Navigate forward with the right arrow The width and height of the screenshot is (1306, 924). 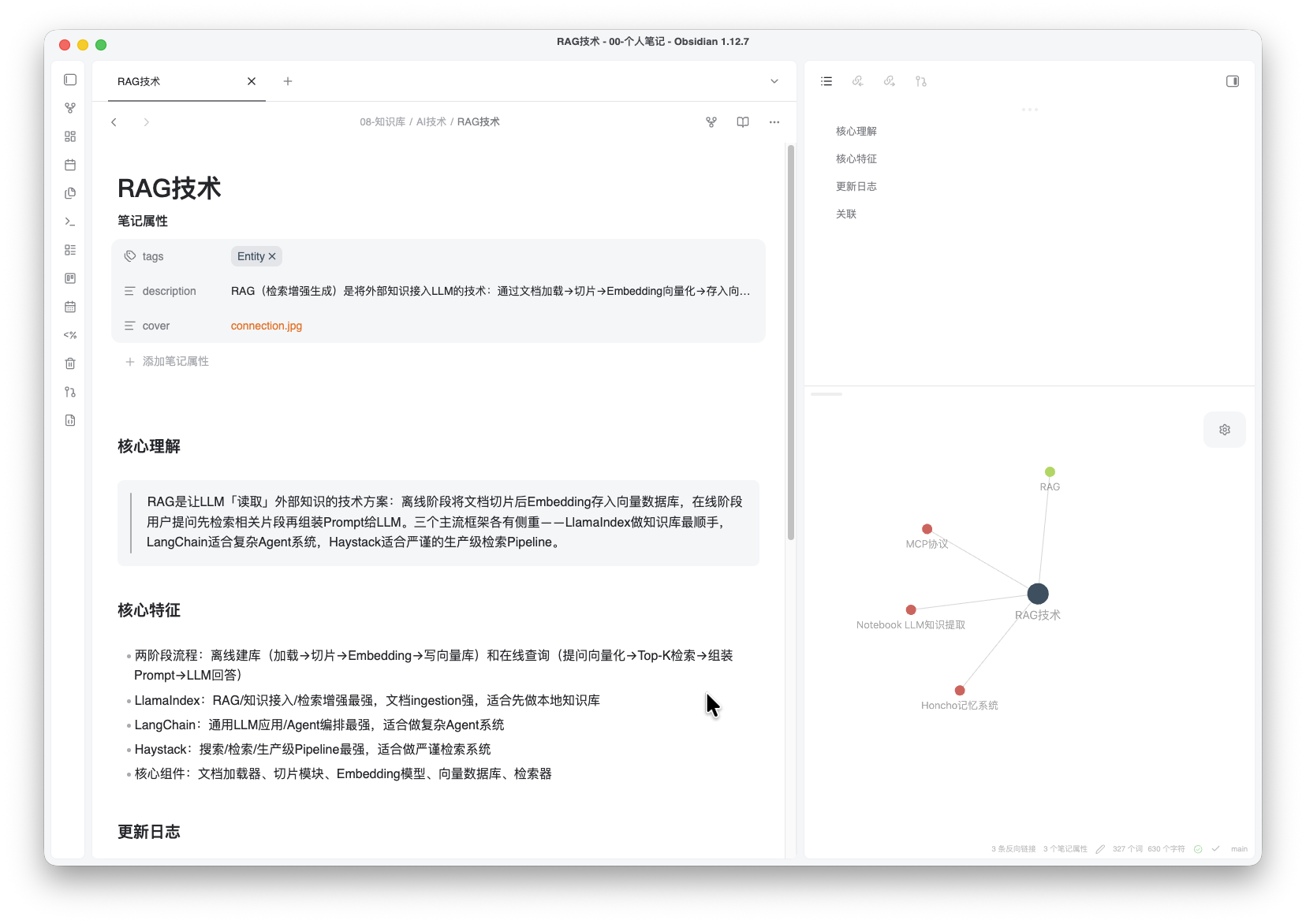click(x=146, y=122)
